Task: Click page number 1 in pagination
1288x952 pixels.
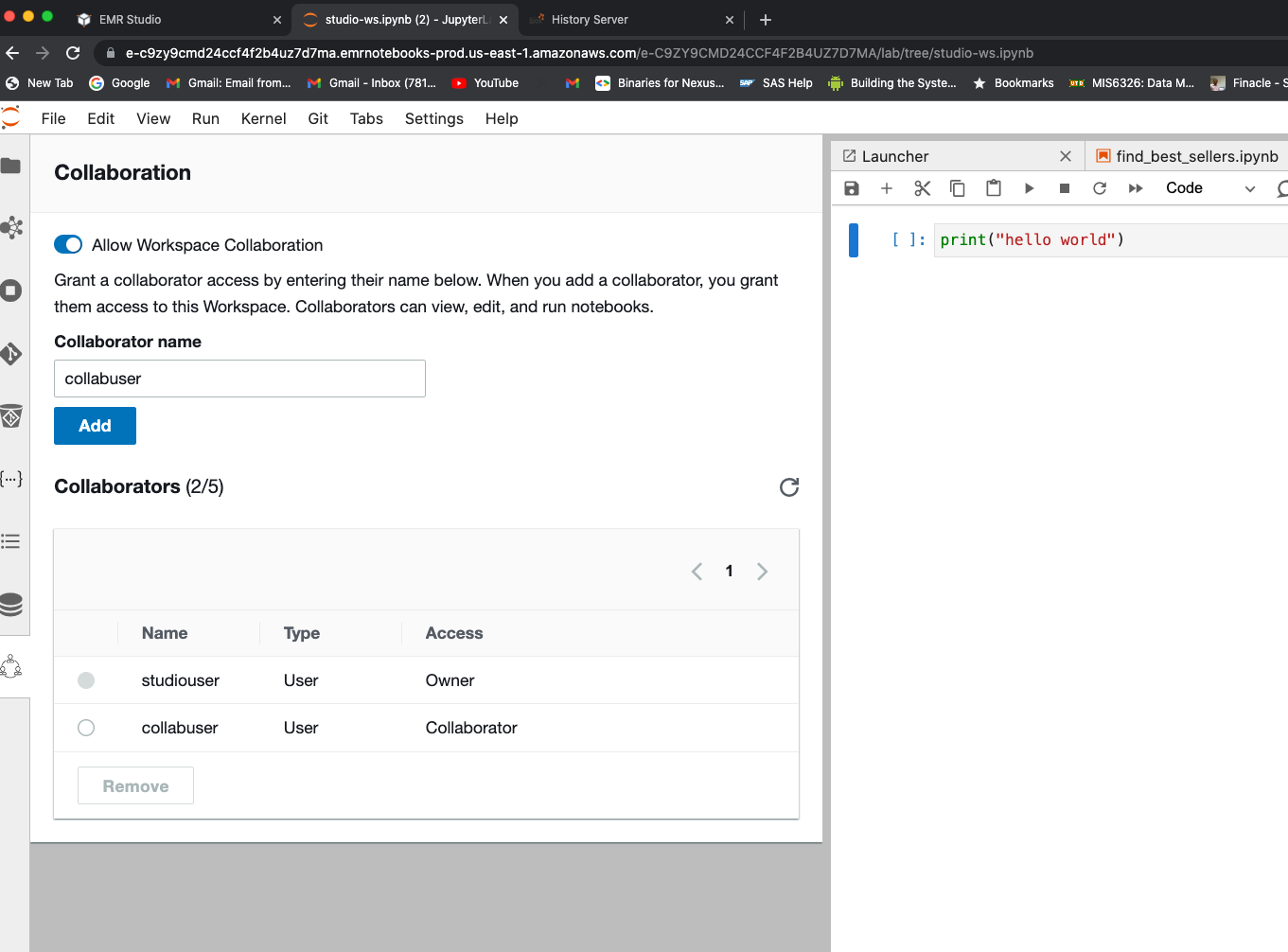Action: 729,571
